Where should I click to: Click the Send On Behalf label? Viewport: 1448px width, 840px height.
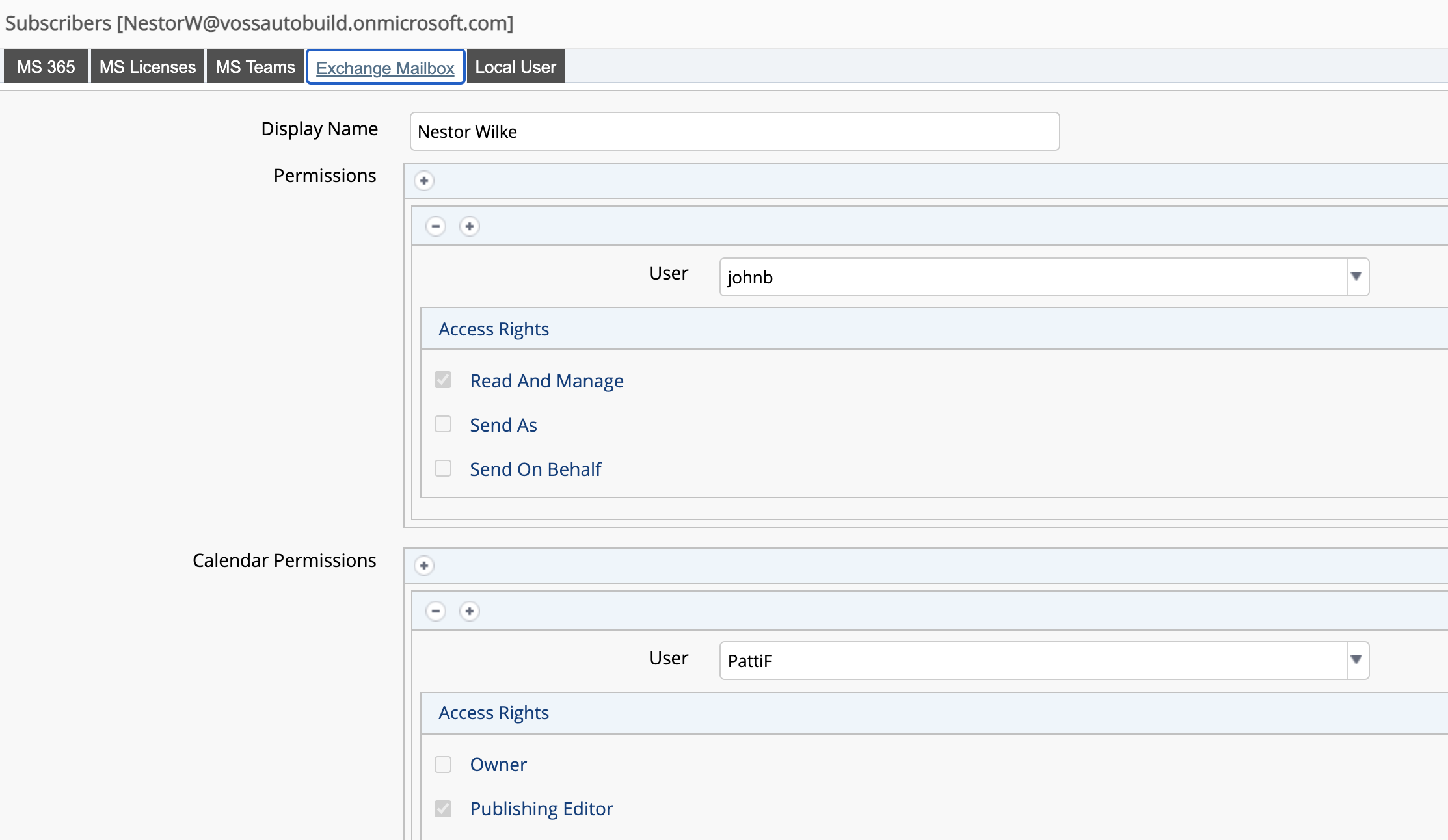click(536, 469)
